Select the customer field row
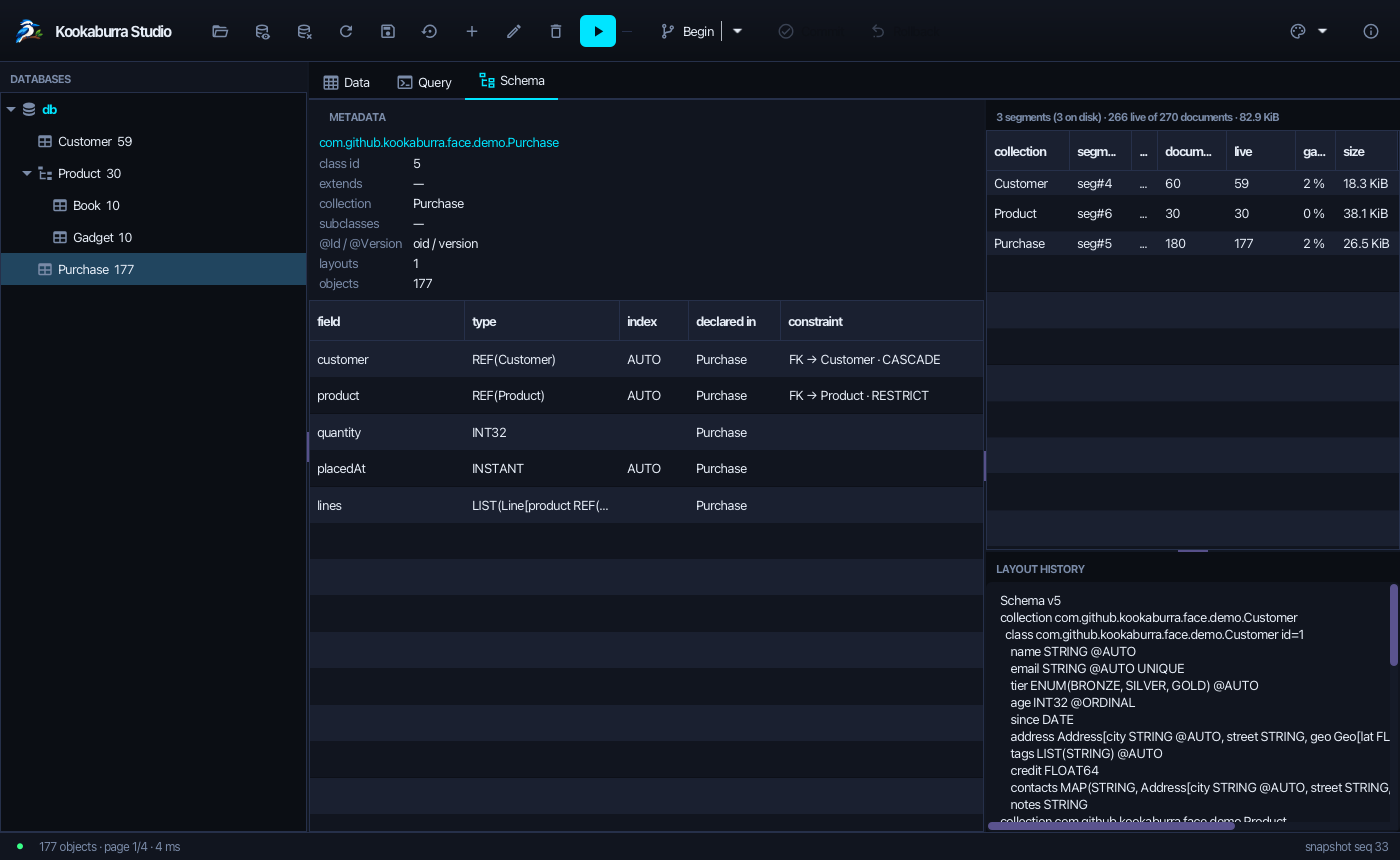1400x860 pixels. coord(647,360)
